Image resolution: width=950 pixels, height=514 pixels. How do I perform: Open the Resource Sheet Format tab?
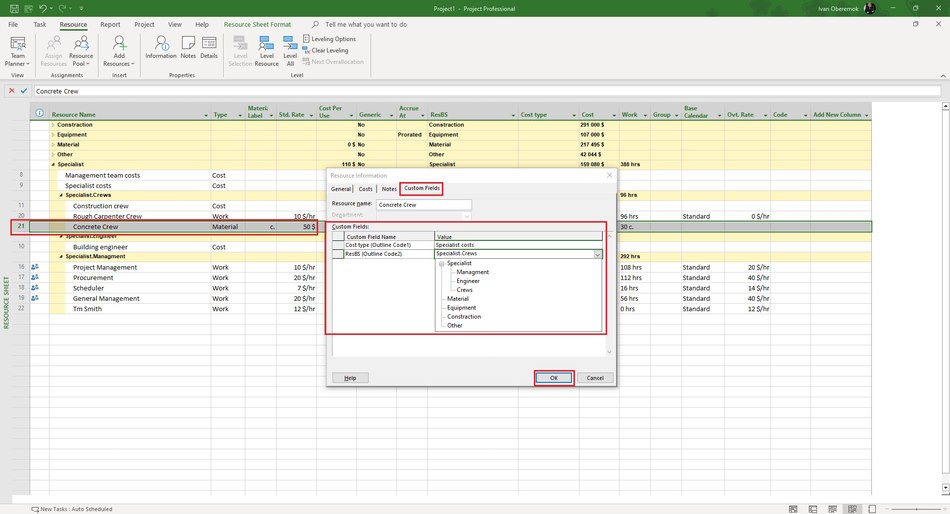click(257, 24)
